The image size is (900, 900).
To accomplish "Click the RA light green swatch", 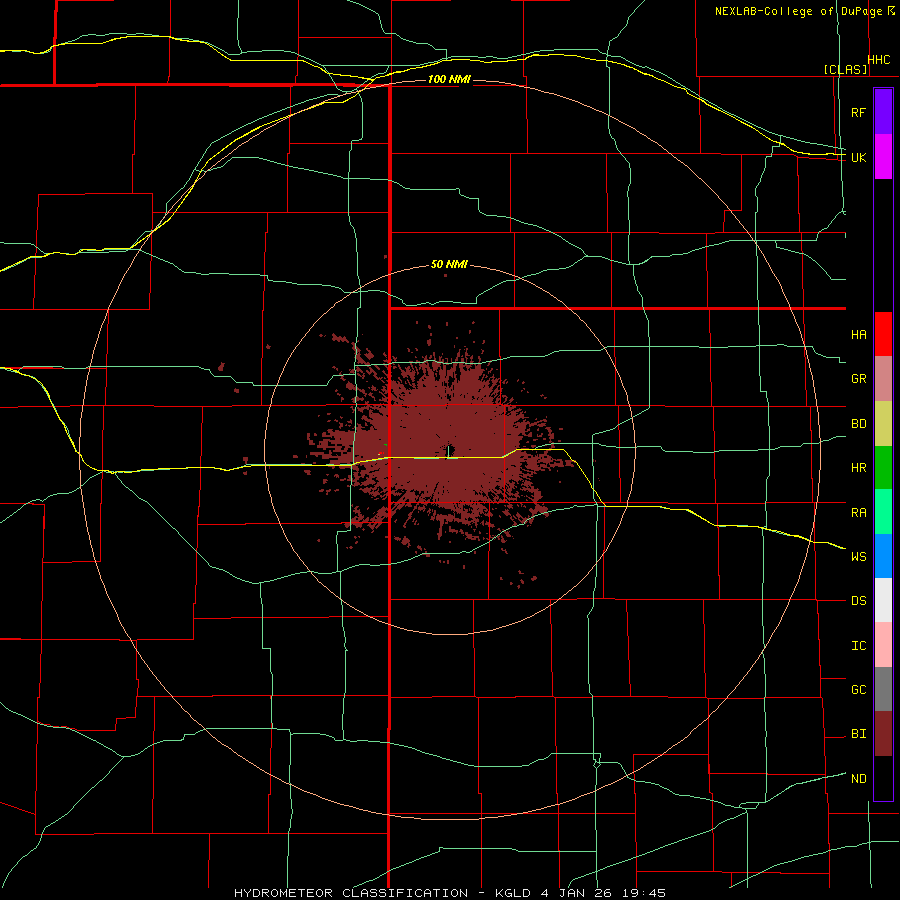I will click(x=883, y=512).
